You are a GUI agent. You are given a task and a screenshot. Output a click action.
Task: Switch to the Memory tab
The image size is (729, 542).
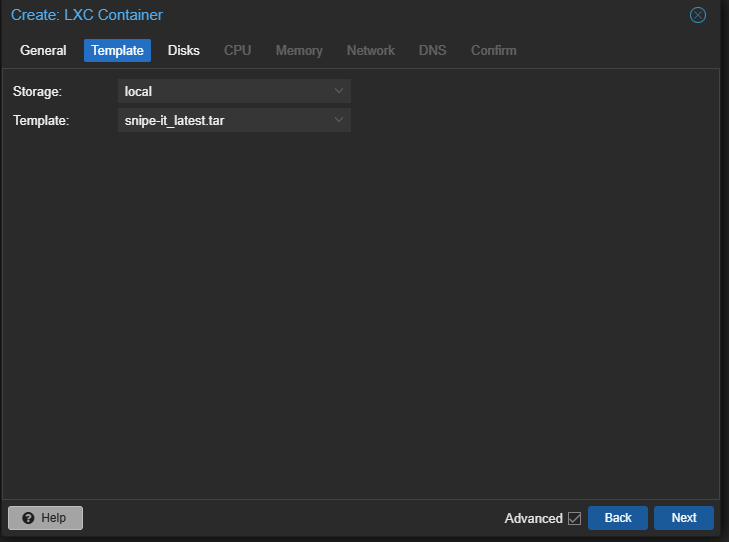299,50
